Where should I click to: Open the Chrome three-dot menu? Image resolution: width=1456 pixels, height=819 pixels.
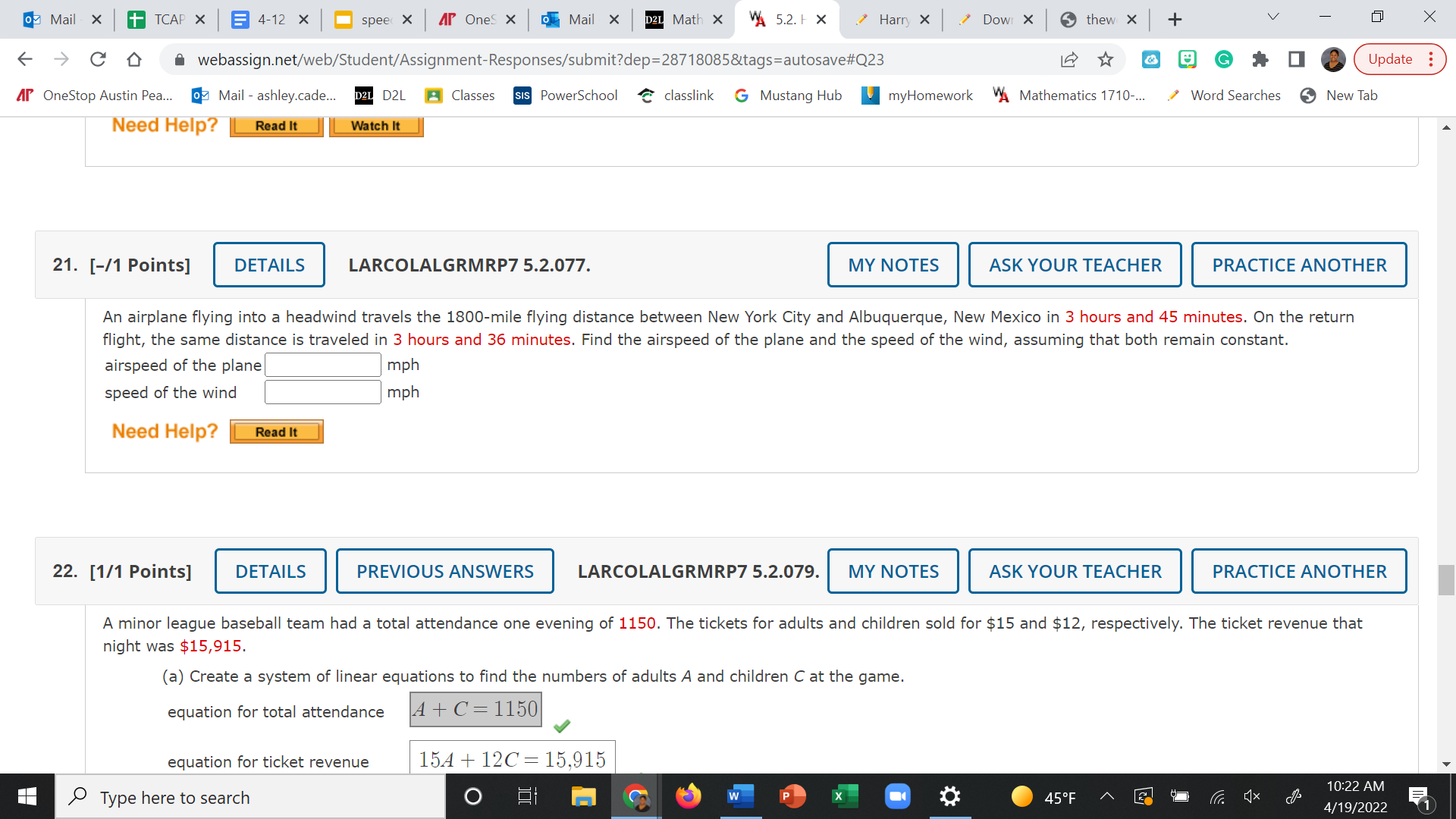1431,59
